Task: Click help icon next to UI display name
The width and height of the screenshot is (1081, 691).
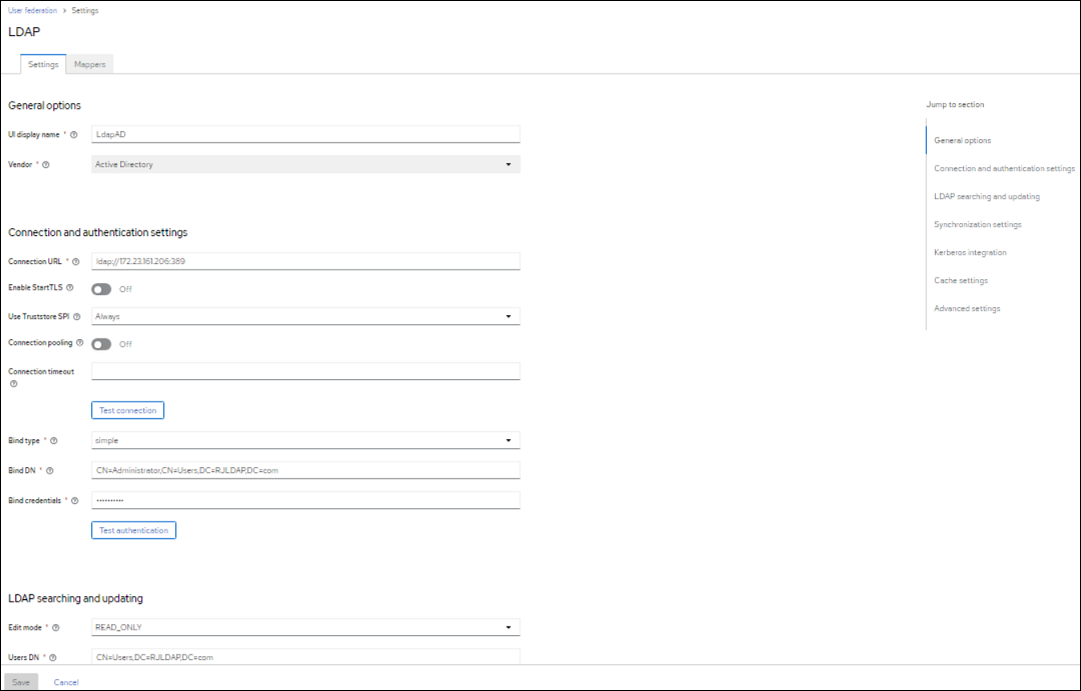Action: [x=75, y=135]
